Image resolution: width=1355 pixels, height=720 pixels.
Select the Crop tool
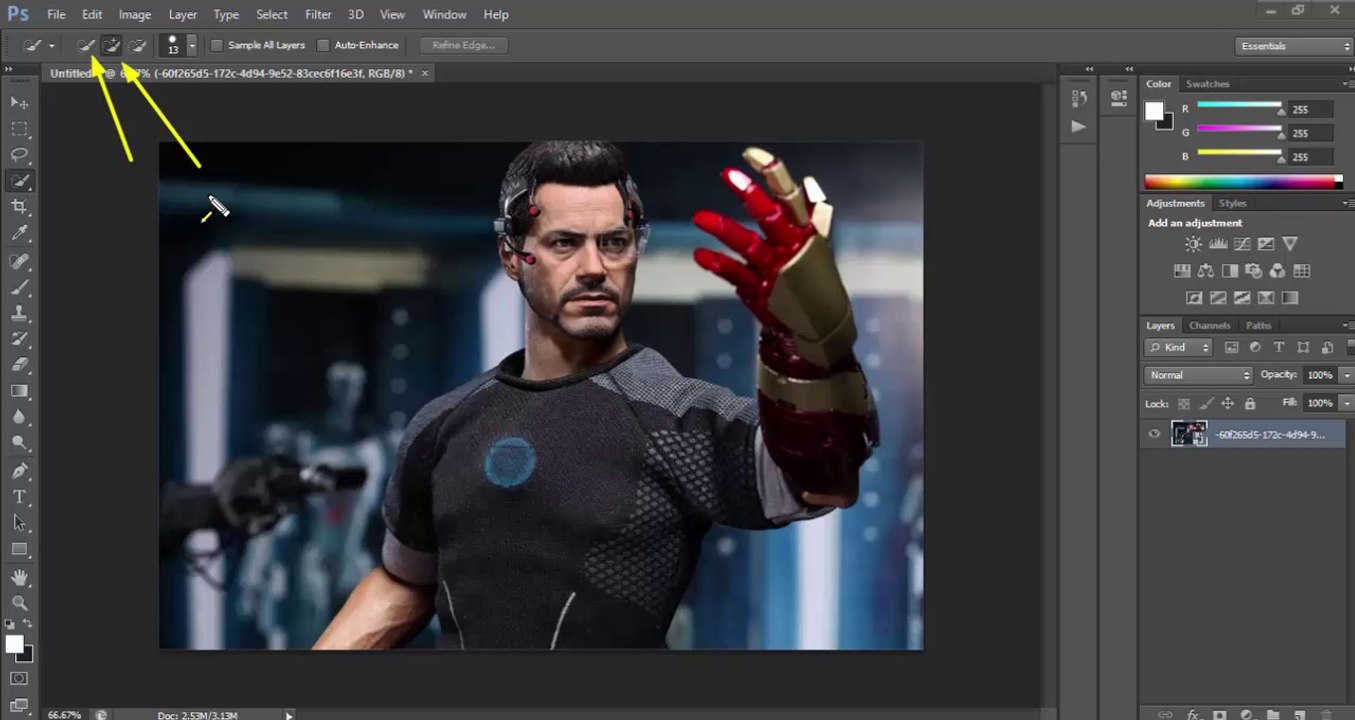[x=19, y=207]
